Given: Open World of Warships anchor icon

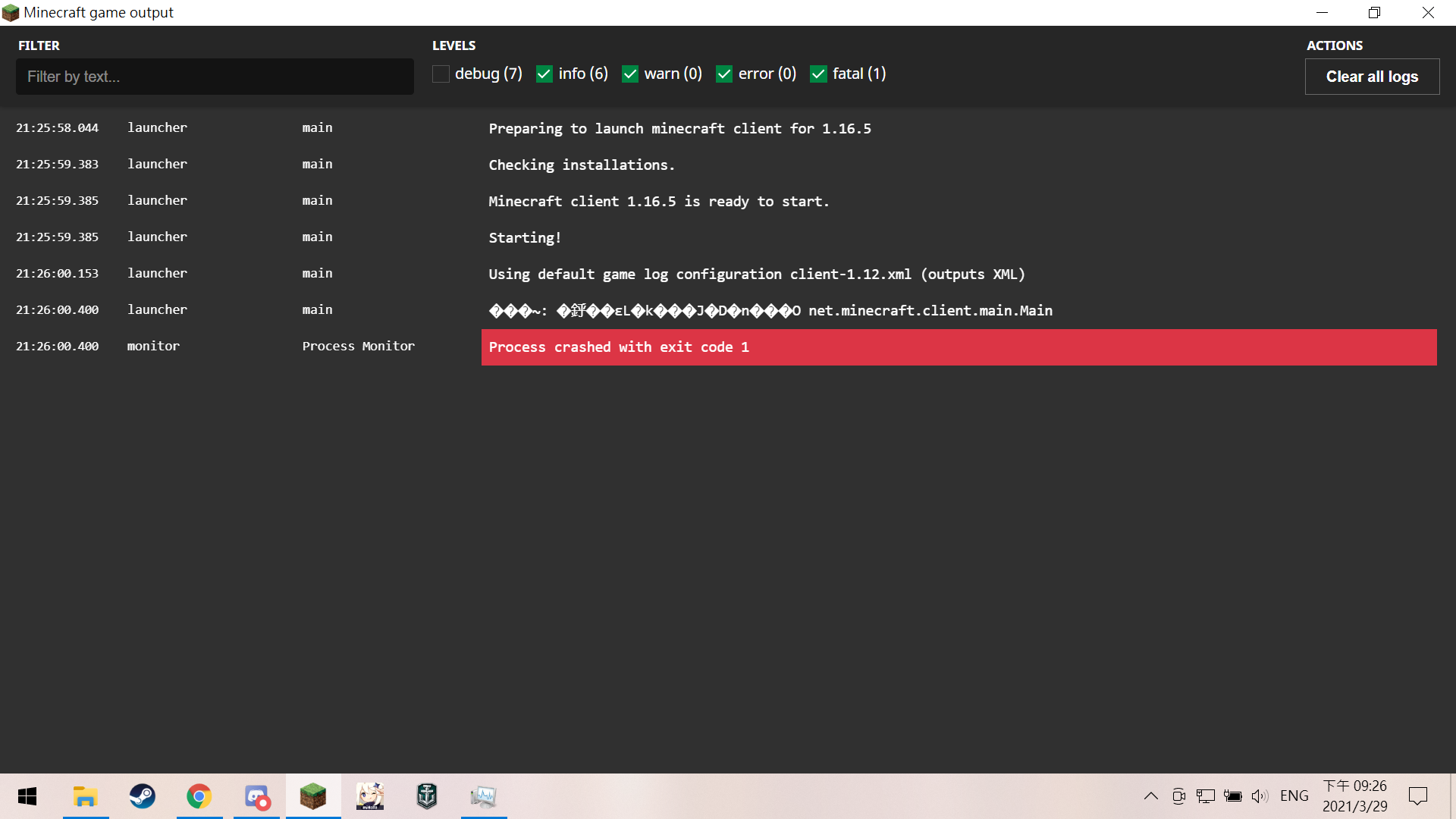Looking at the screenshot, I should 427,796.
